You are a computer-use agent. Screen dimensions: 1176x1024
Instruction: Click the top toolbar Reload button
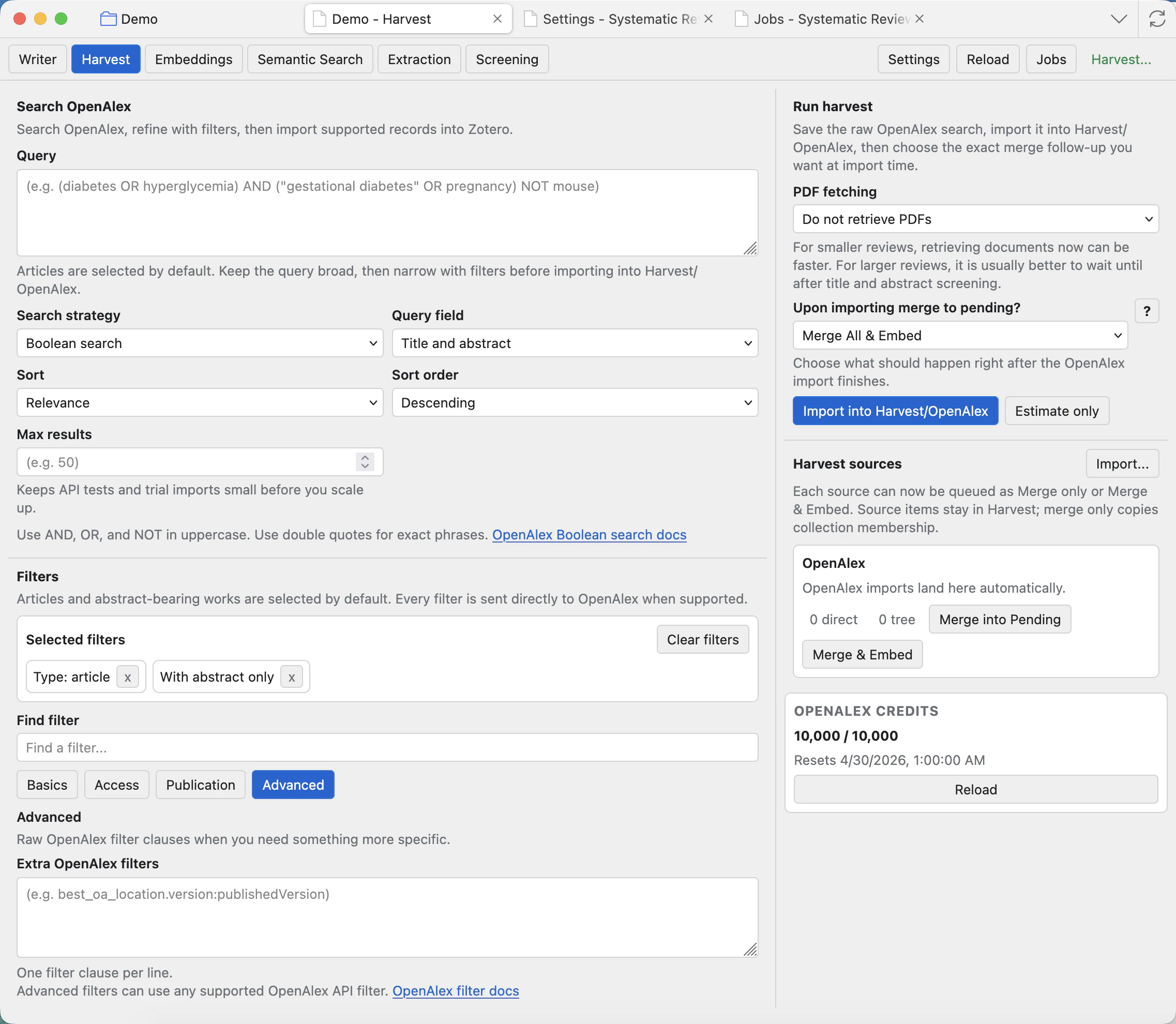click(x=987, y=59)
